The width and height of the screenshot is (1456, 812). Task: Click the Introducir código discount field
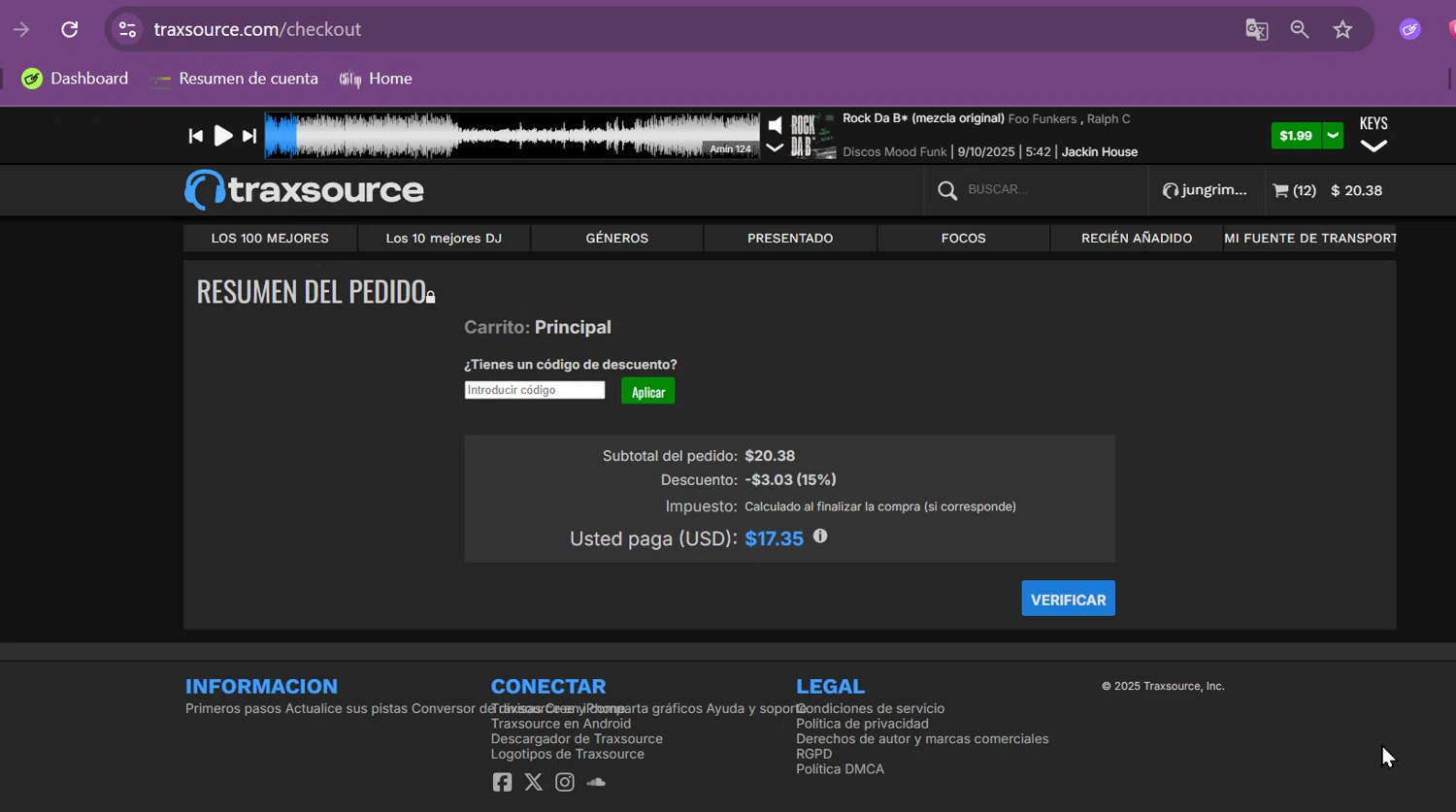pyautogui.click(x=535, y=390)
